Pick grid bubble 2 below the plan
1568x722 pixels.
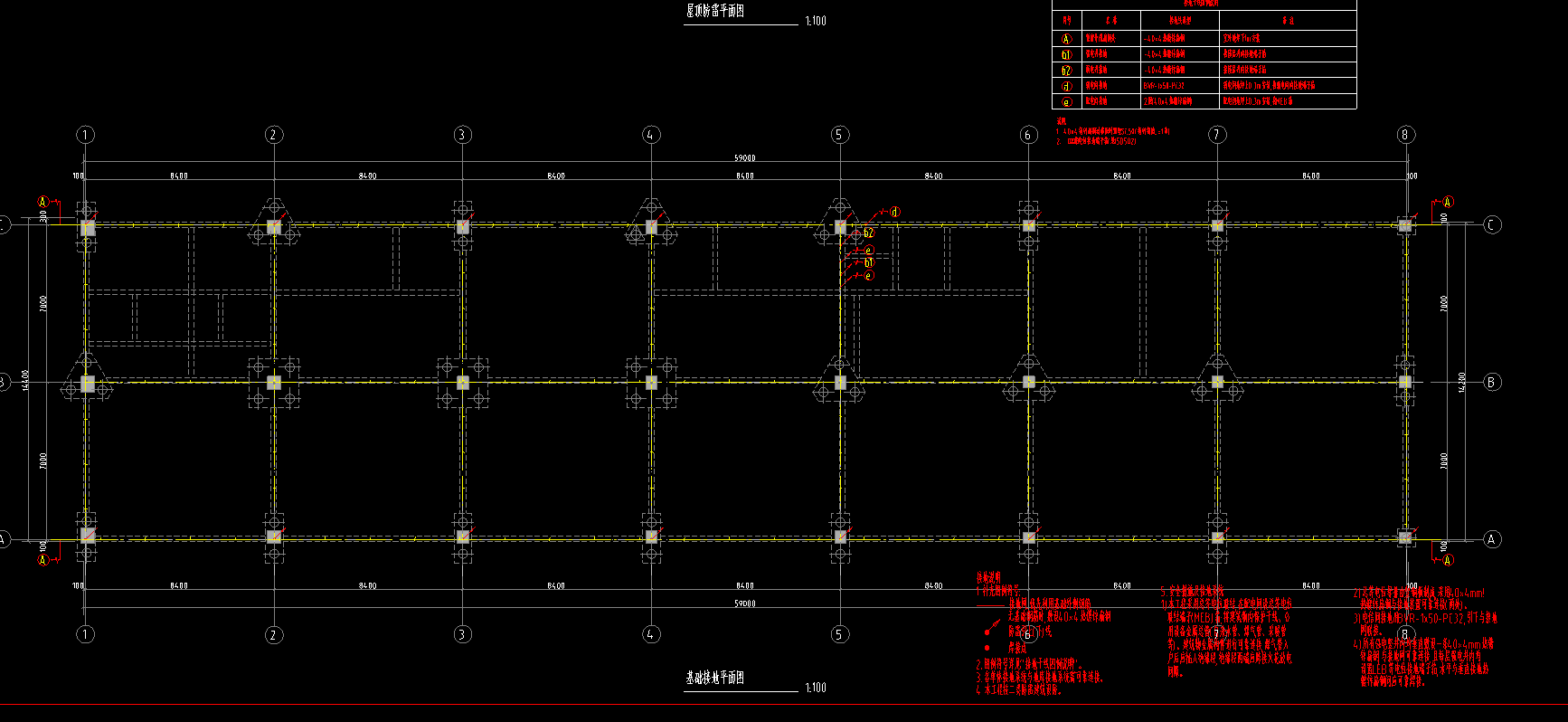click(x=274, y=634)
